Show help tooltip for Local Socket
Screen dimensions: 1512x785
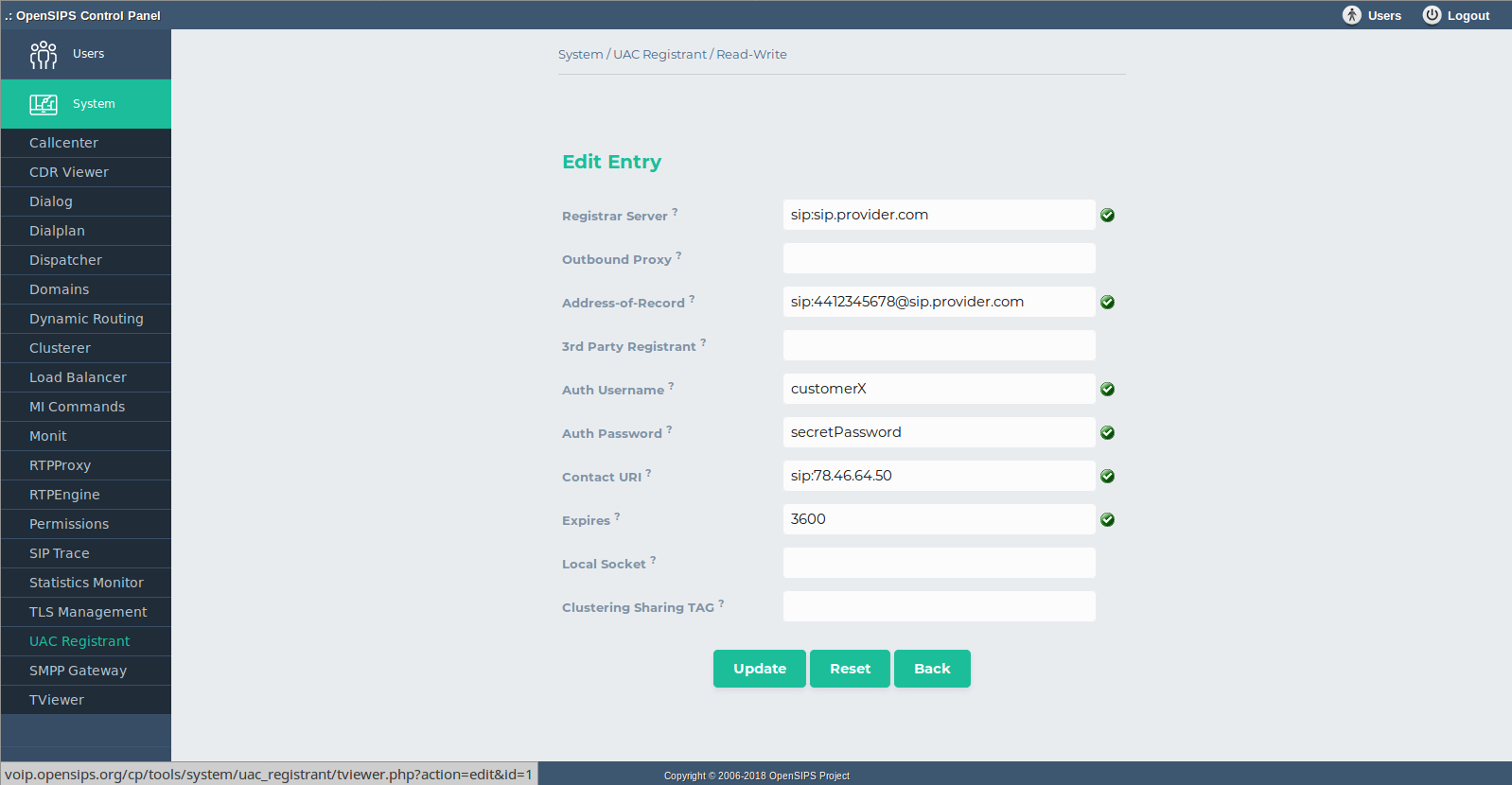point(653,560)
